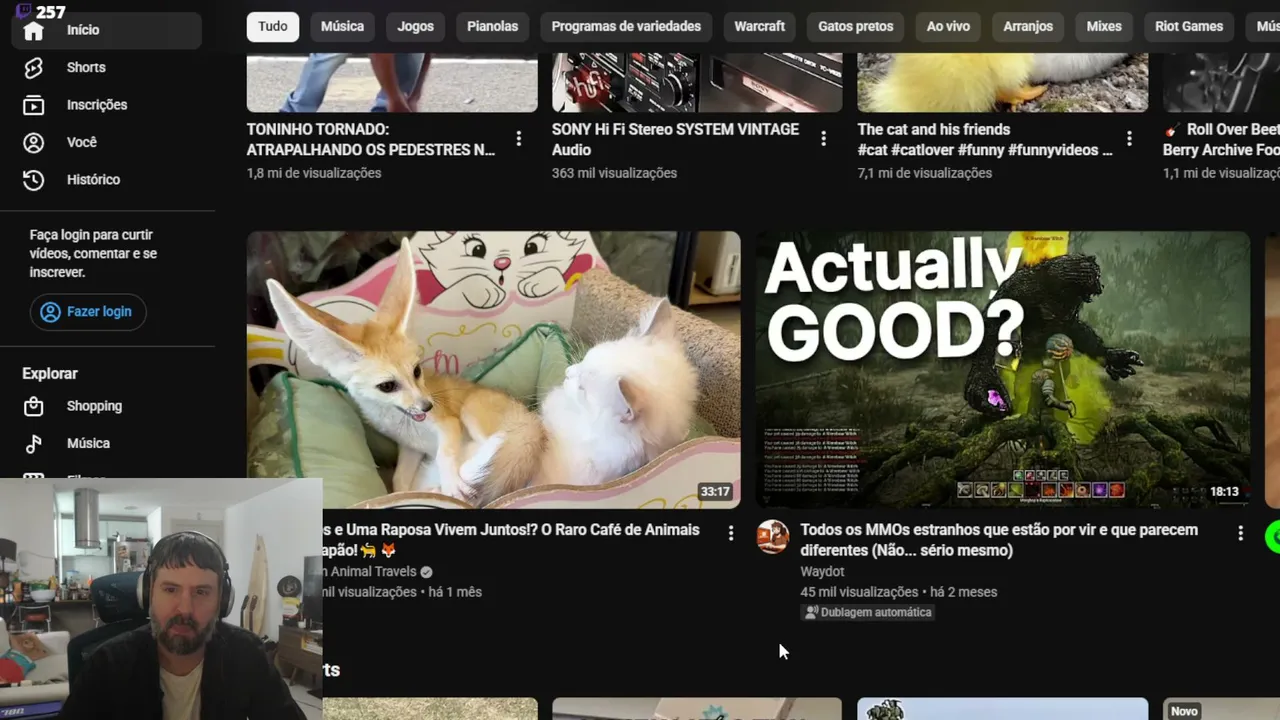Image resolution: width=1280 pixels, height=720 pixels.
Task: Show Ao vivo live videos chip
Action: click(x=948, y=26)
